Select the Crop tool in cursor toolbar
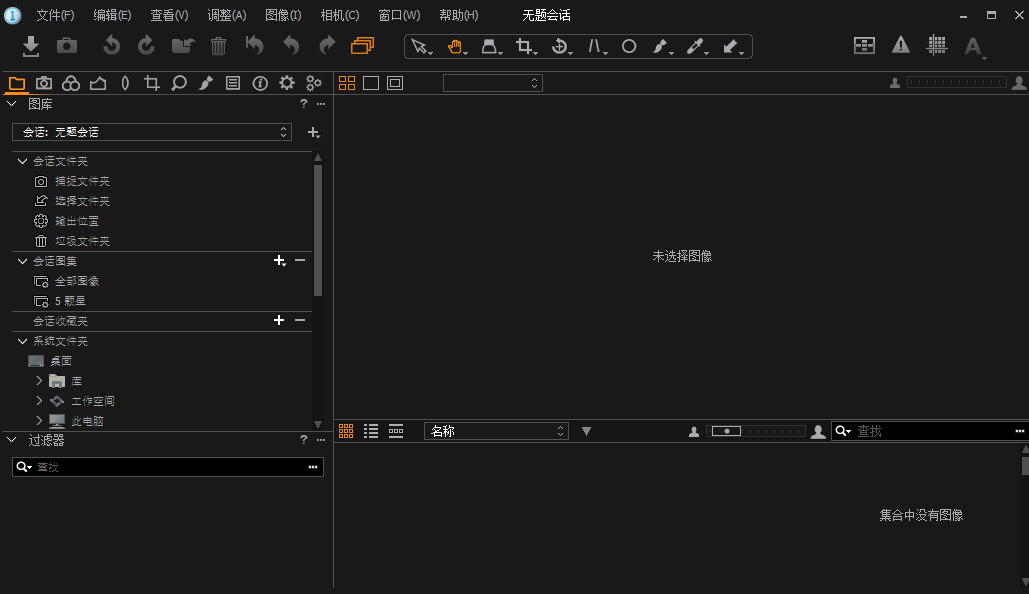 click(x=525, y=47)
